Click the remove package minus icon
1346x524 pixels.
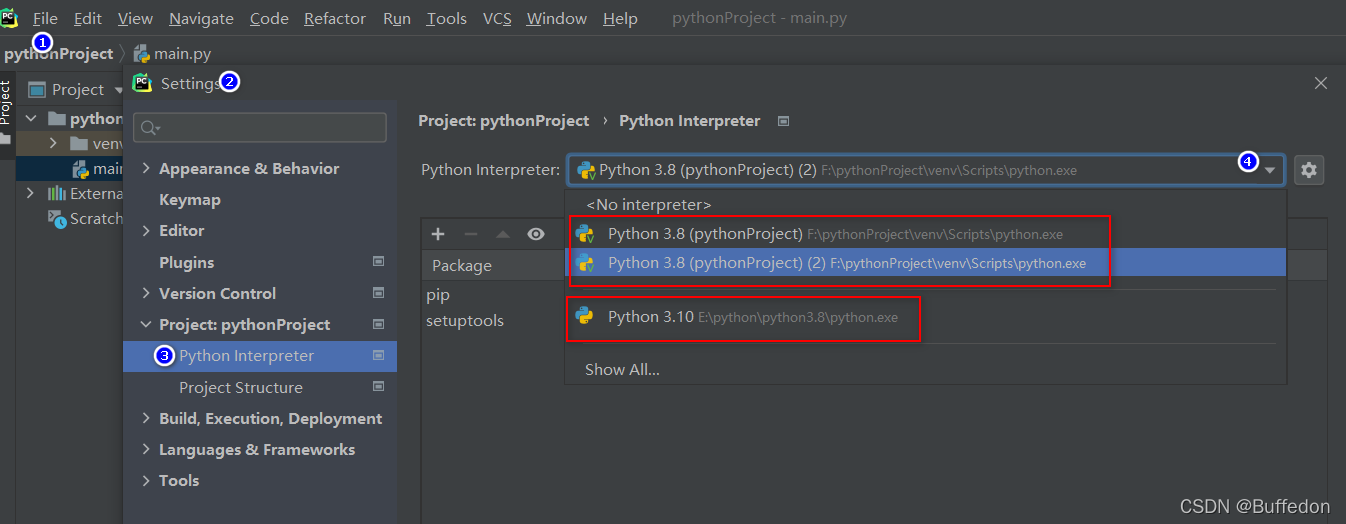coord(471,234)
